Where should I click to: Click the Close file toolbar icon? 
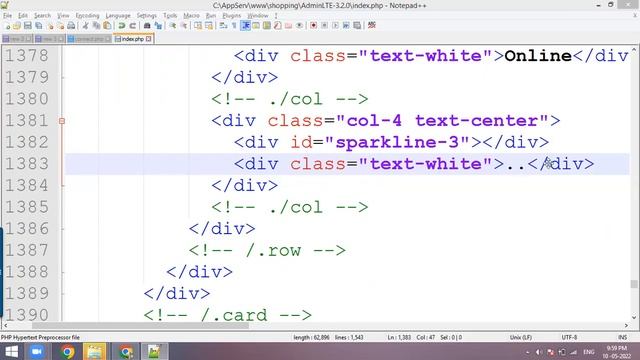coord(50,26)
